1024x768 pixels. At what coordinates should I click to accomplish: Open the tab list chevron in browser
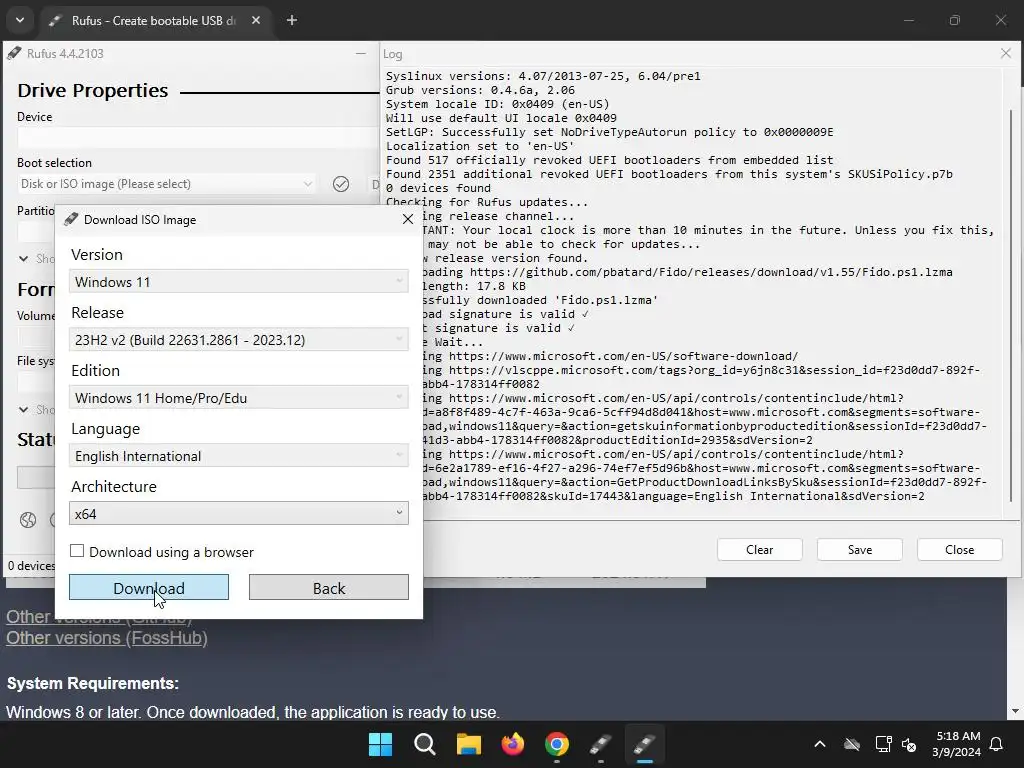[x=20, y=20]
